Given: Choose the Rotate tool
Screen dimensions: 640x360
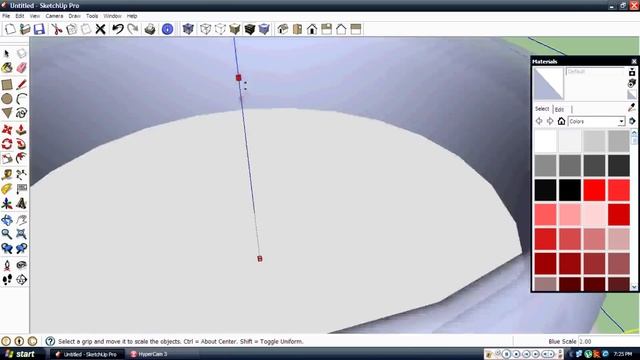Looking at the screenshot, I should 7,144.
